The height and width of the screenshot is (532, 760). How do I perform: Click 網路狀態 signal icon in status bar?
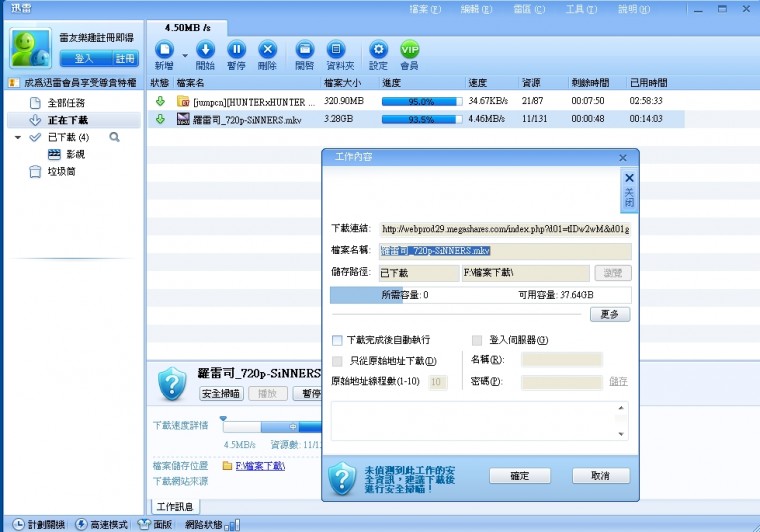233,524
